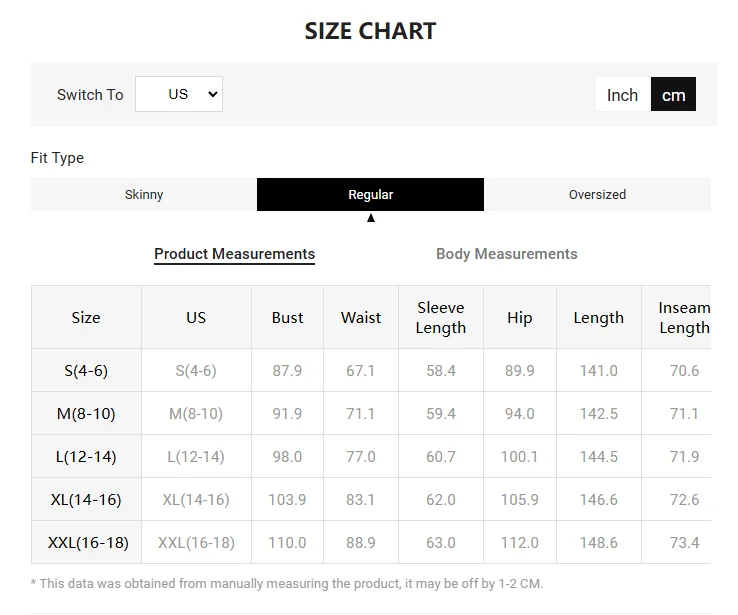Image resolution: width=738 pixels, height=615 pixels.
Task: Open the Body Measurements tab
Action: coord(506,254)
